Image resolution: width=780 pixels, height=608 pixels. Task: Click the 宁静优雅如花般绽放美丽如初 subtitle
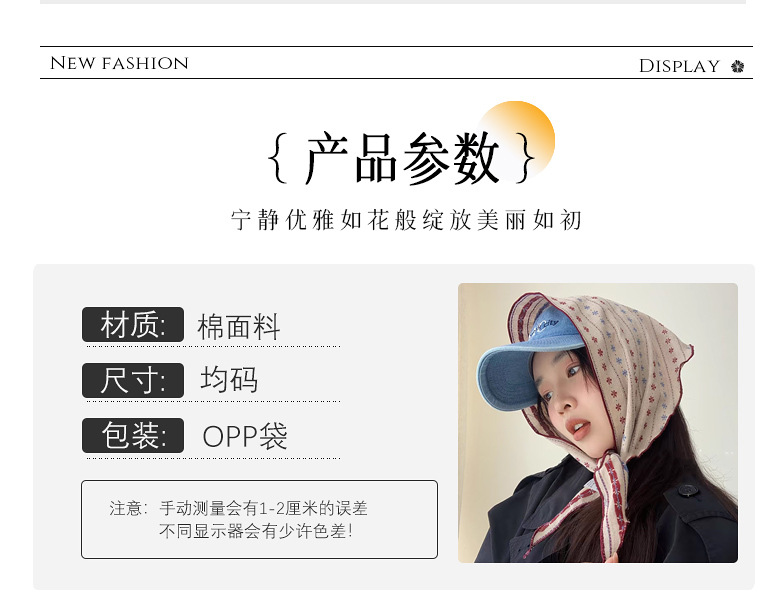tap(406, 220)
